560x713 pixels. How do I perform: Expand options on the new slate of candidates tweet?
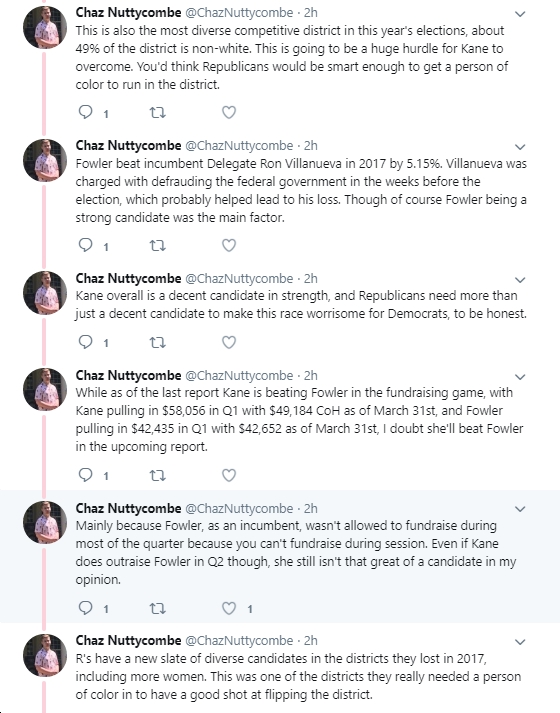(520, 642)
